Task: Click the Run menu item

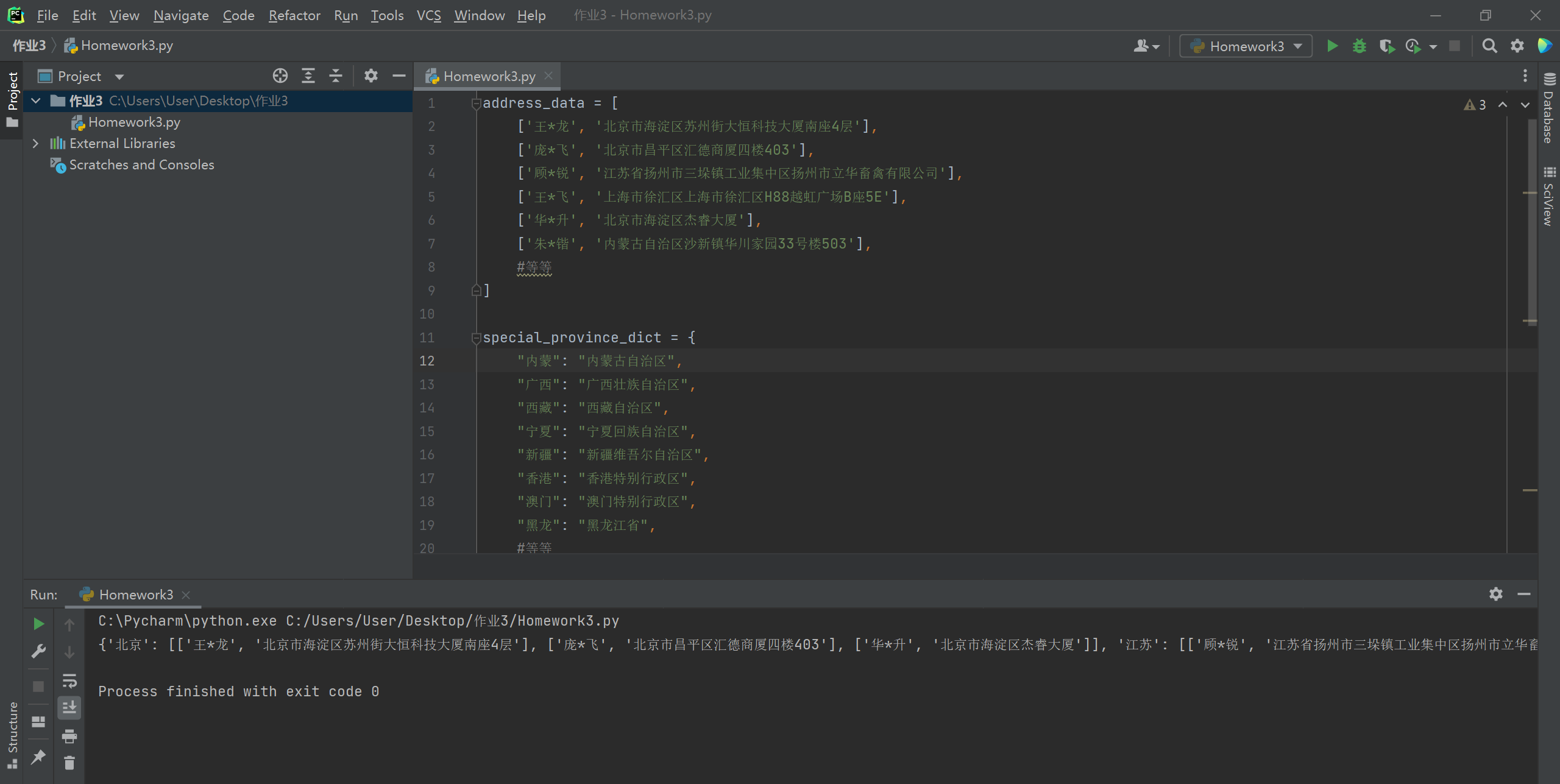Action: (x=343, y=14)
